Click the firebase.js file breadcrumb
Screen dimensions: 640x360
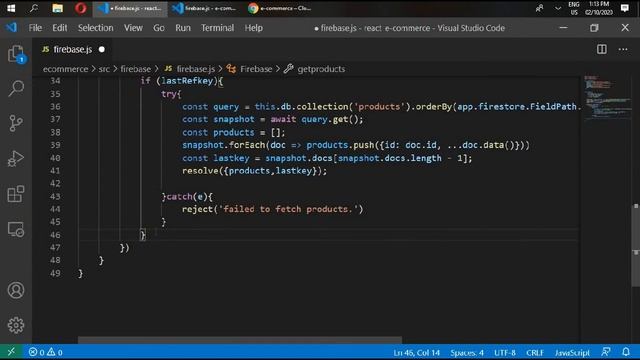190,69
